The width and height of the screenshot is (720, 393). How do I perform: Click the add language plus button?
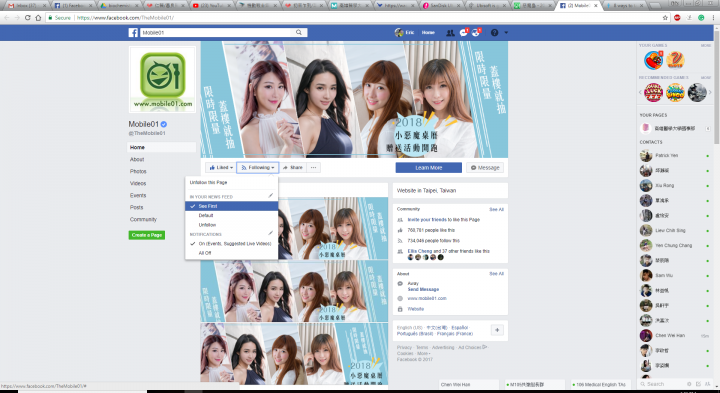pos(497,330)
